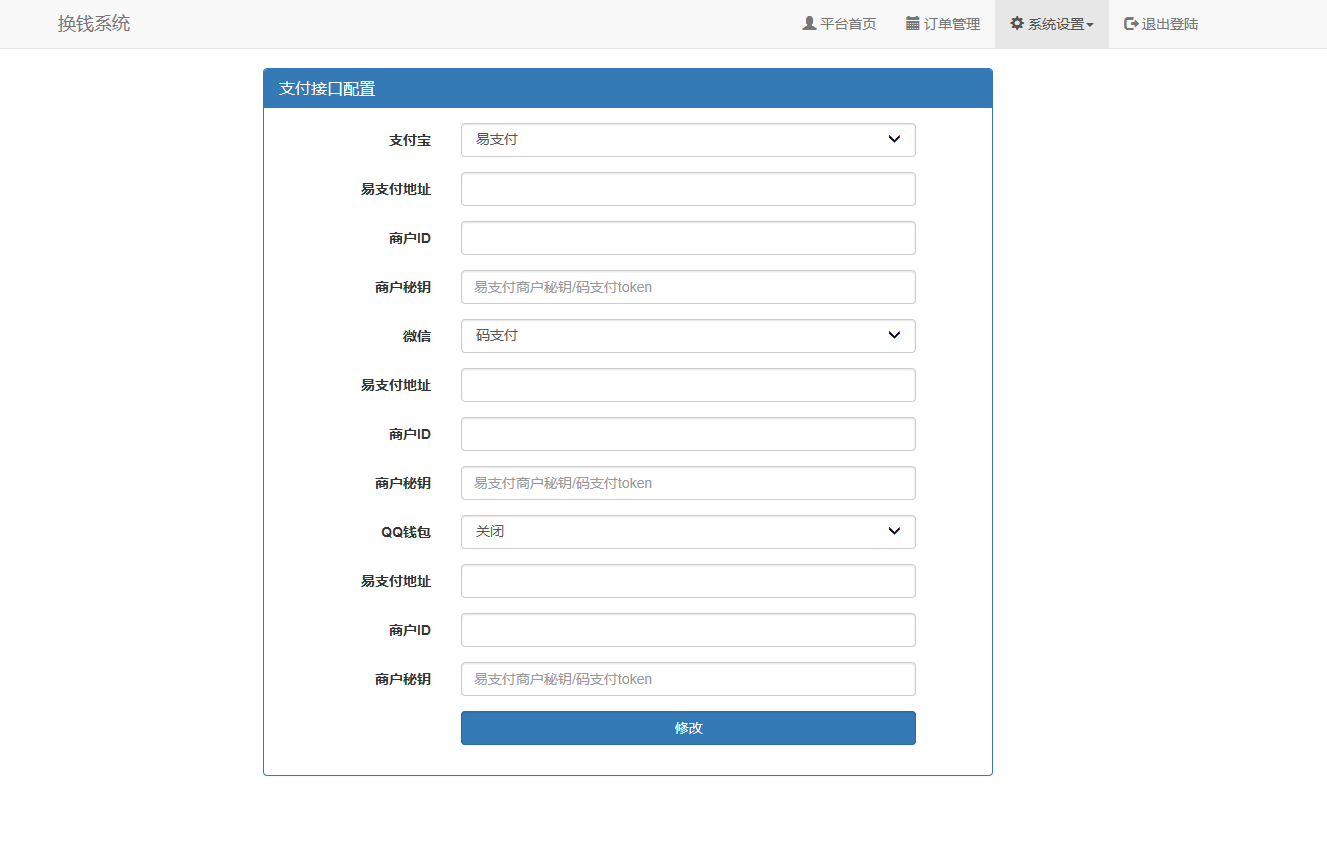This screenshot has height=860, width=1327.
Task: Select the 平台首页 menu item
Action: 839,23
